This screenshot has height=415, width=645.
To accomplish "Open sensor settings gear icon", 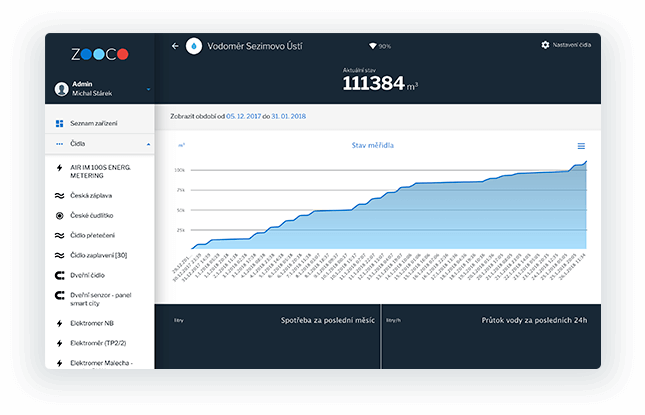I will [545, 45].
